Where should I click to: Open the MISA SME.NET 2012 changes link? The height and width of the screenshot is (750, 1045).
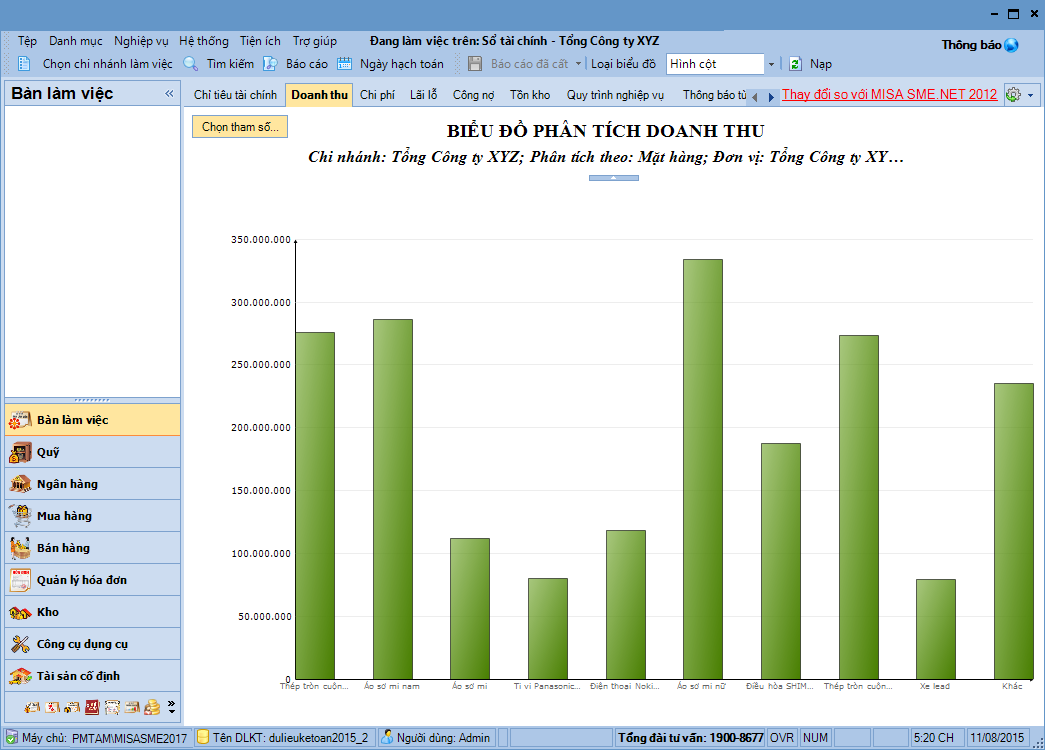coord(889,95)
